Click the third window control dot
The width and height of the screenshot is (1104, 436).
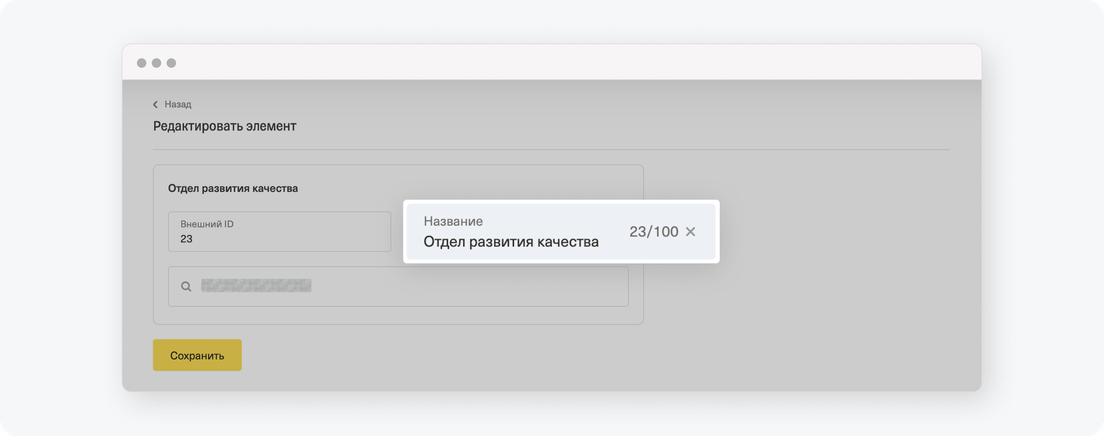171,63
